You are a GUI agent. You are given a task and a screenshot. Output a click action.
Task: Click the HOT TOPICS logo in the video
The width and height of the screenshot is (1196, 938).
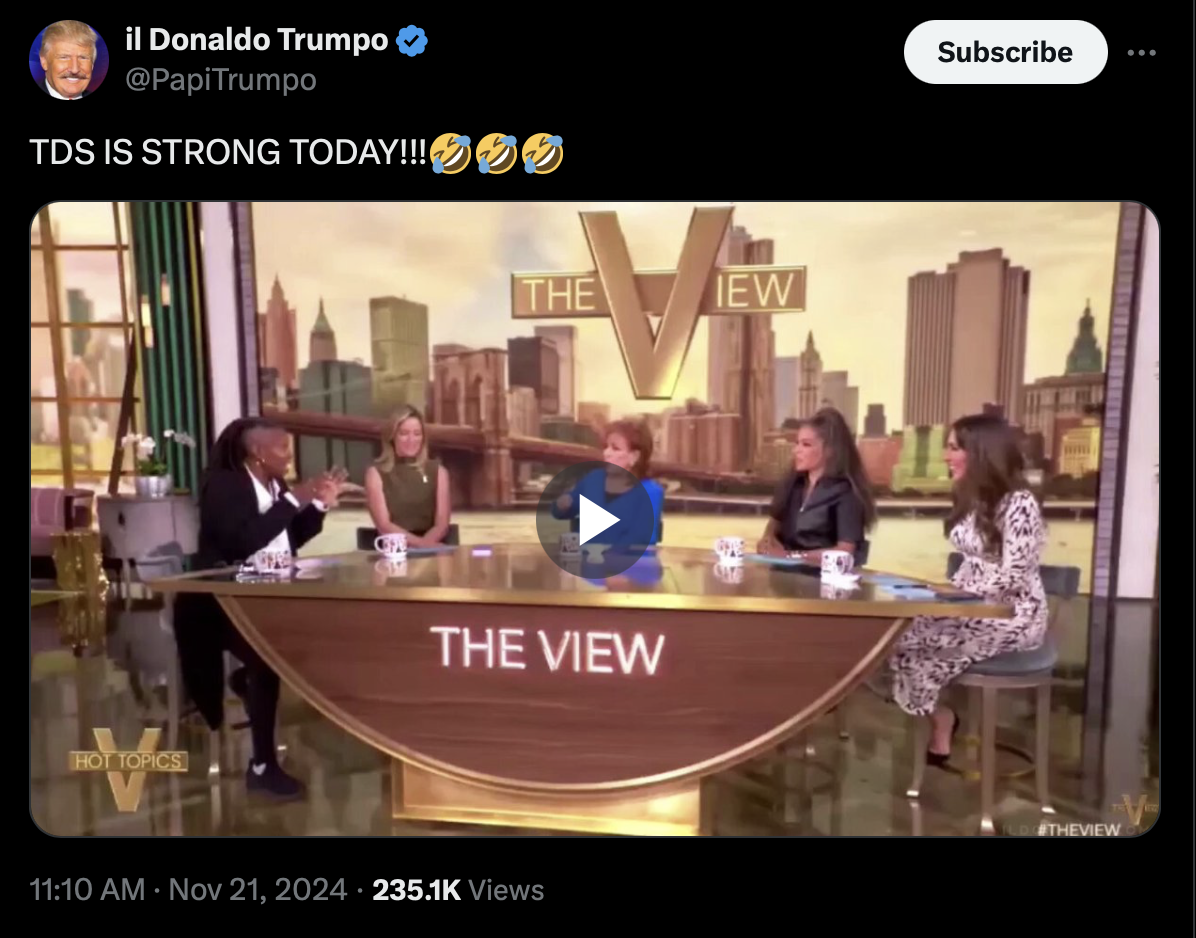[127, 767]
